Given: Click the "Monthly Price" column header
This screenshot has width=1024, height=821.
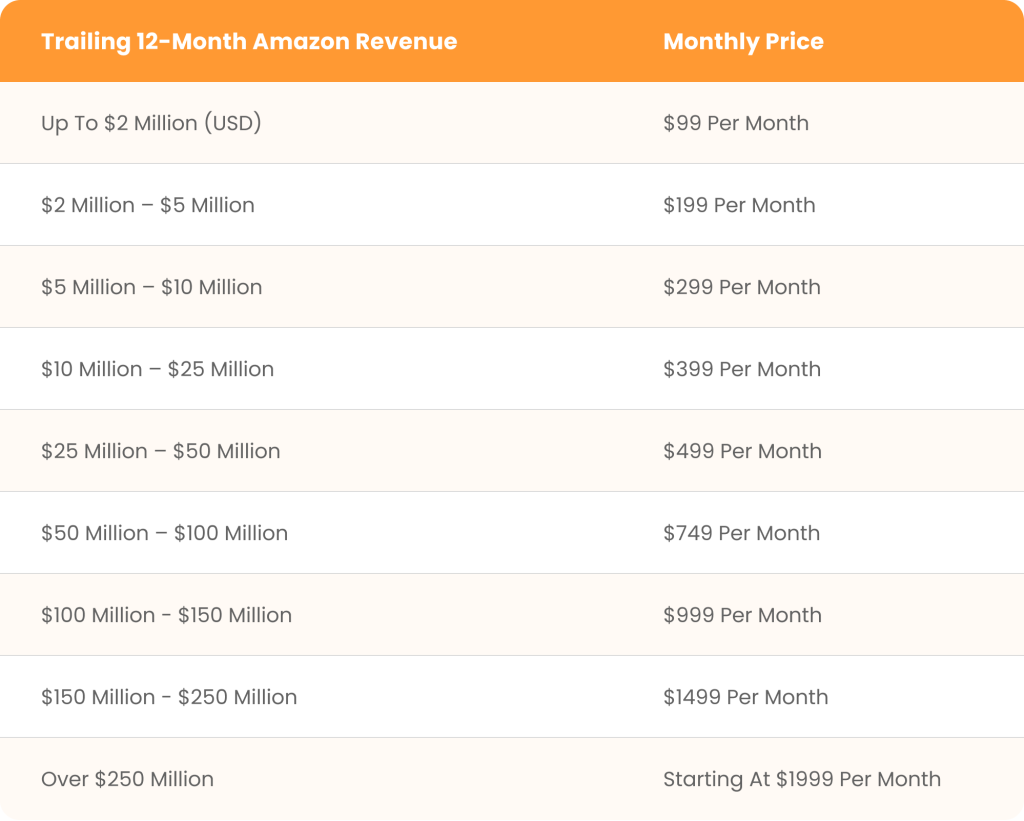Looking at the screenshot, I should point(743,42).
